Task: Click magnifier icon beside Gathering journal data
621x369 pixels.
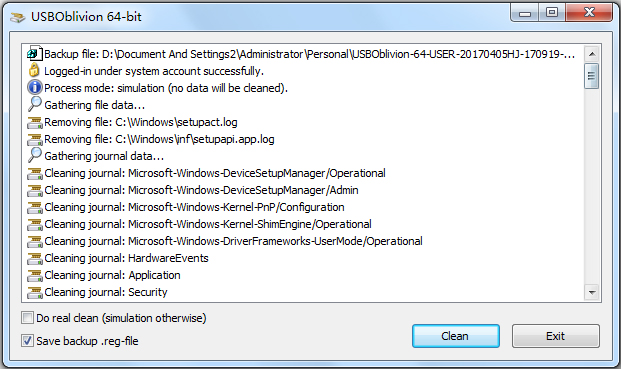Action: click(34, 155)
